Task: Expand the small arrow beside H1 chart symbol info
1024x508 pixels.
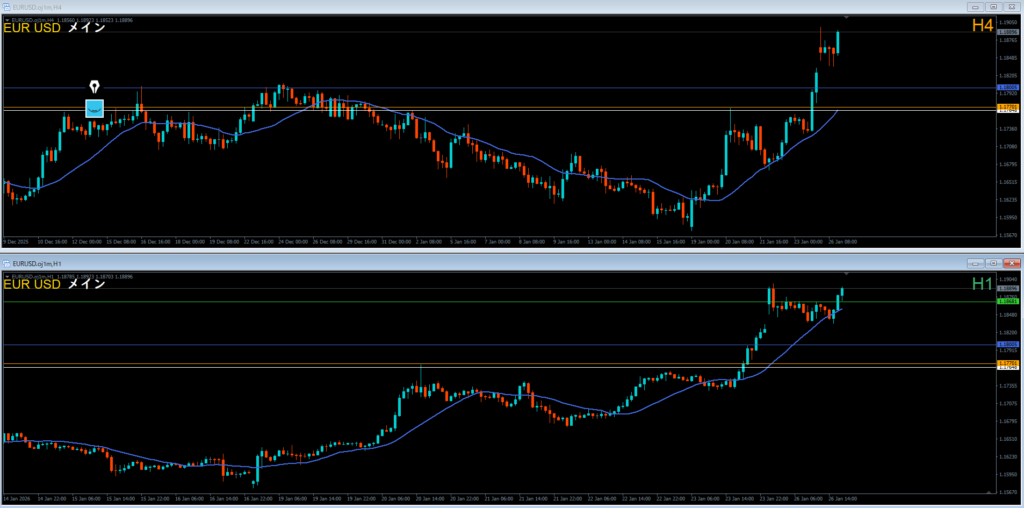Action: pyautogui.click(x=7, y=274)
